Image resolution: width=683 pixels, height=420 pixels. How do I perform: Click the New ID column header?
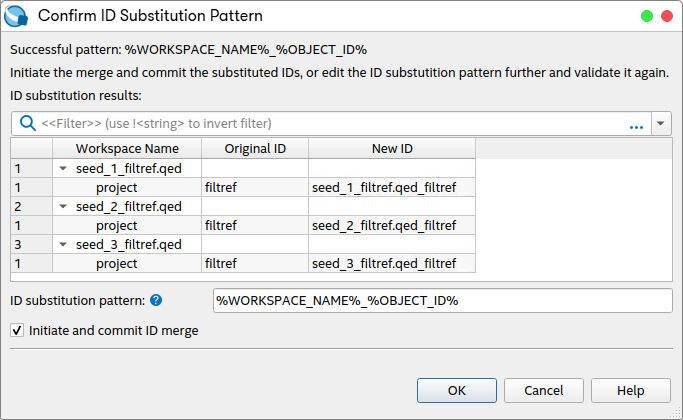[x=392, y=149]
